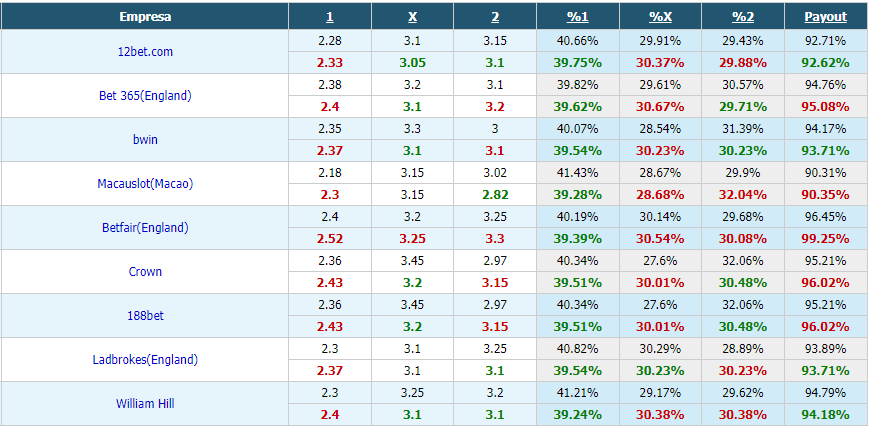
Task: Select Macauslot's 2.82 away odds cell
Action: click(x=495, y=195)
